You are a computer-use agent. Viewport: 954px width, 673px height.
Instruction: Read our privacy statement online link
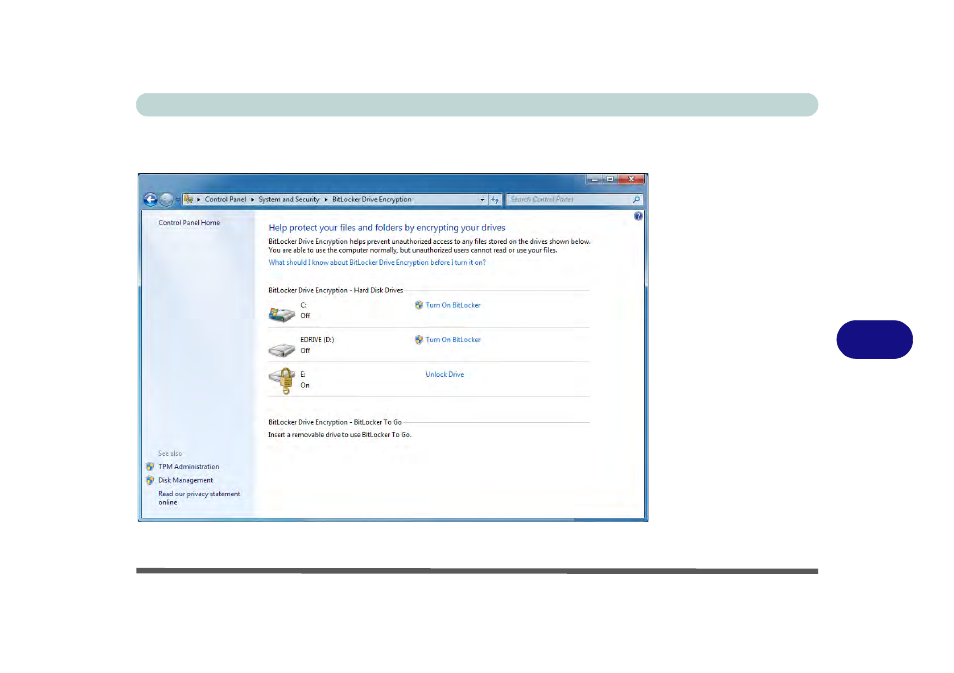199,498
